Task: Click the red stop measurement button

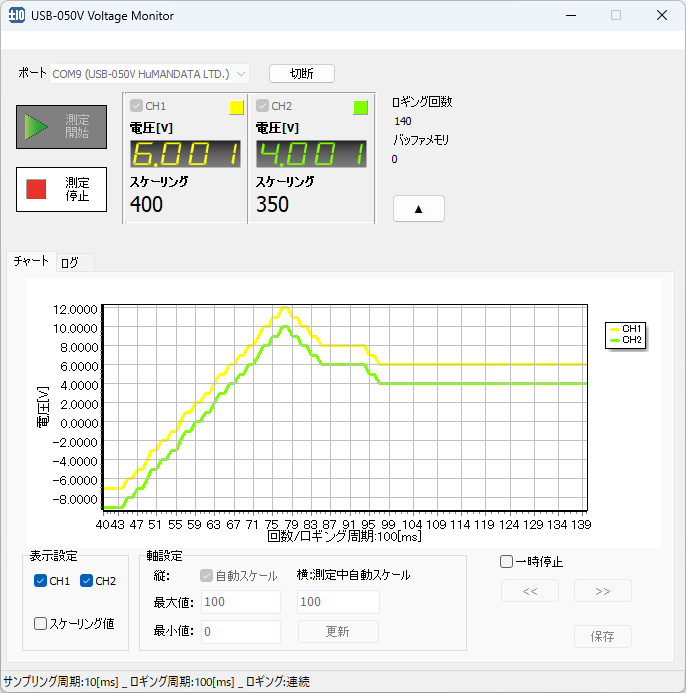Action: point(61,189)
